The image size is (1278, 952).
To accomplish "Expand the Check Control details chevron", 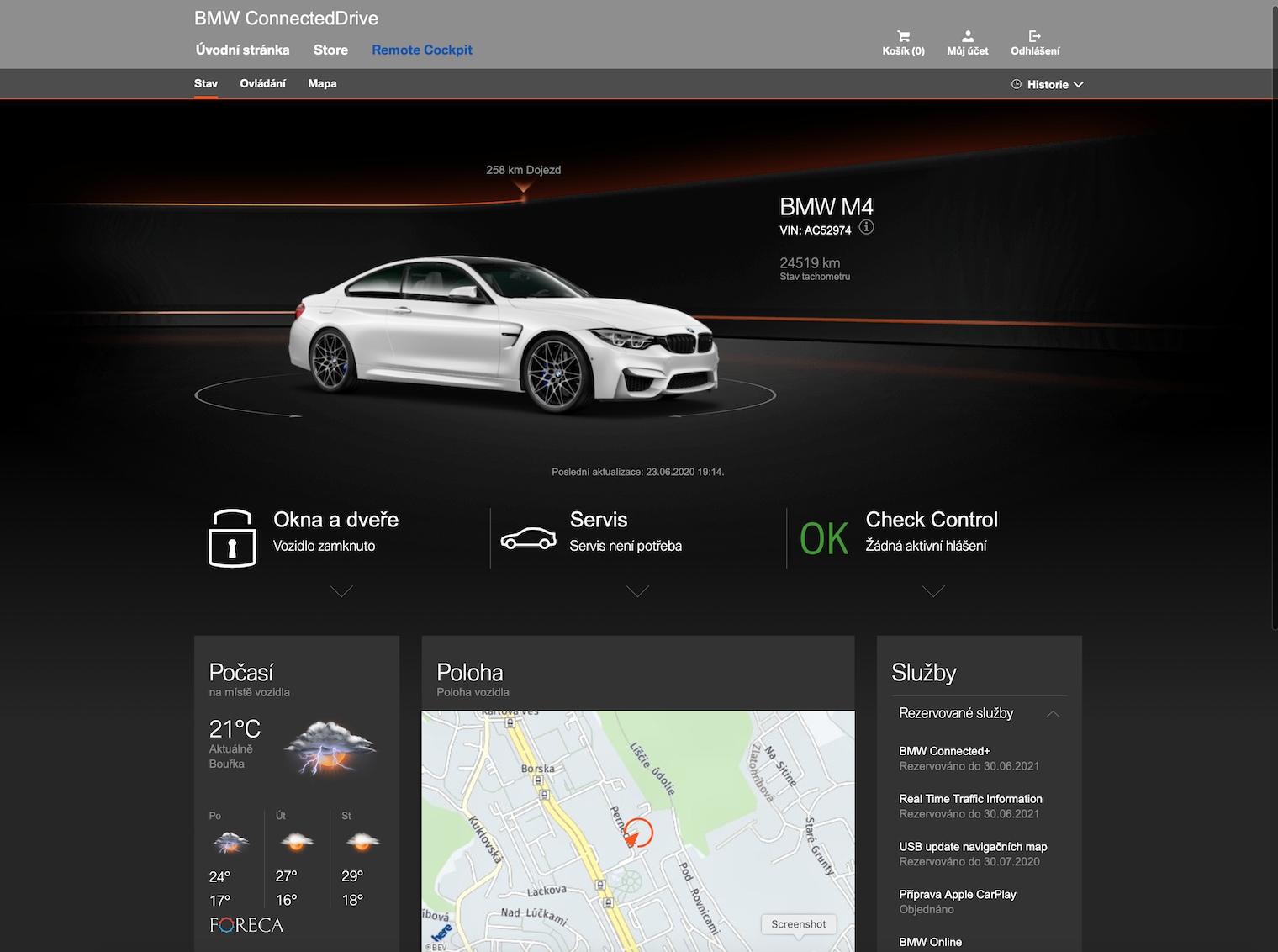I will 933,591.
